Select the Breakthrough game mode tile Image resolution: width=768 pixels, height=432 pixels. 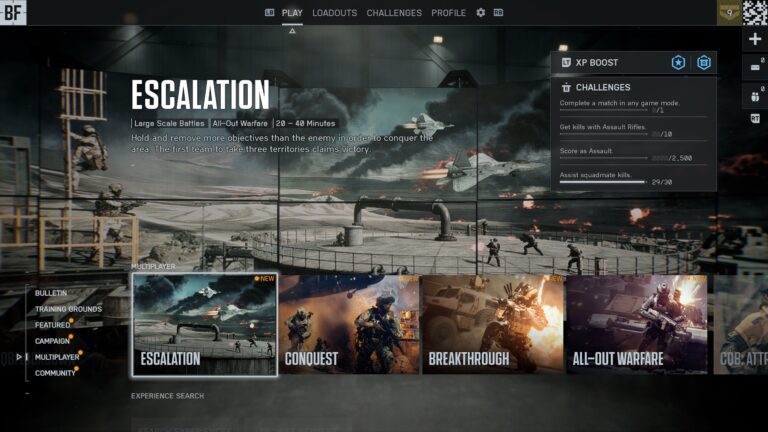pos(493,325)
